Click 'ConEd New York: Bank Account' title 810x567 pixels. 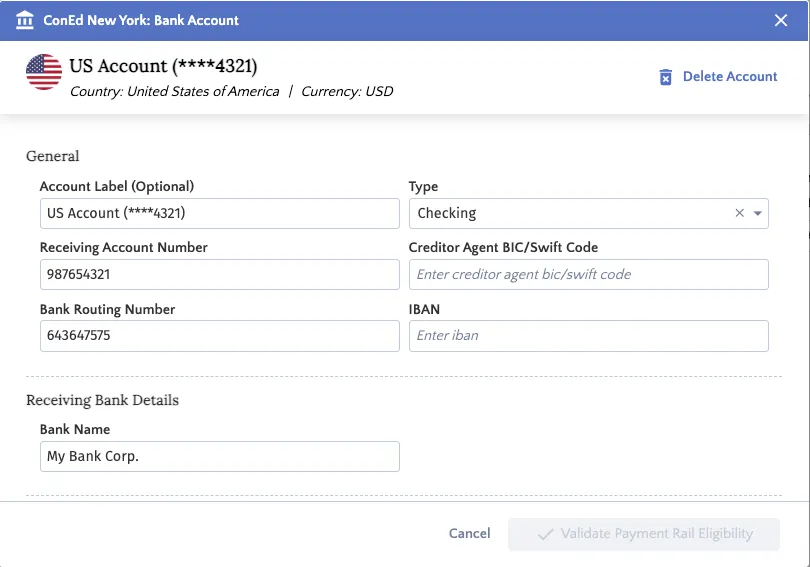tap(141, 20)
